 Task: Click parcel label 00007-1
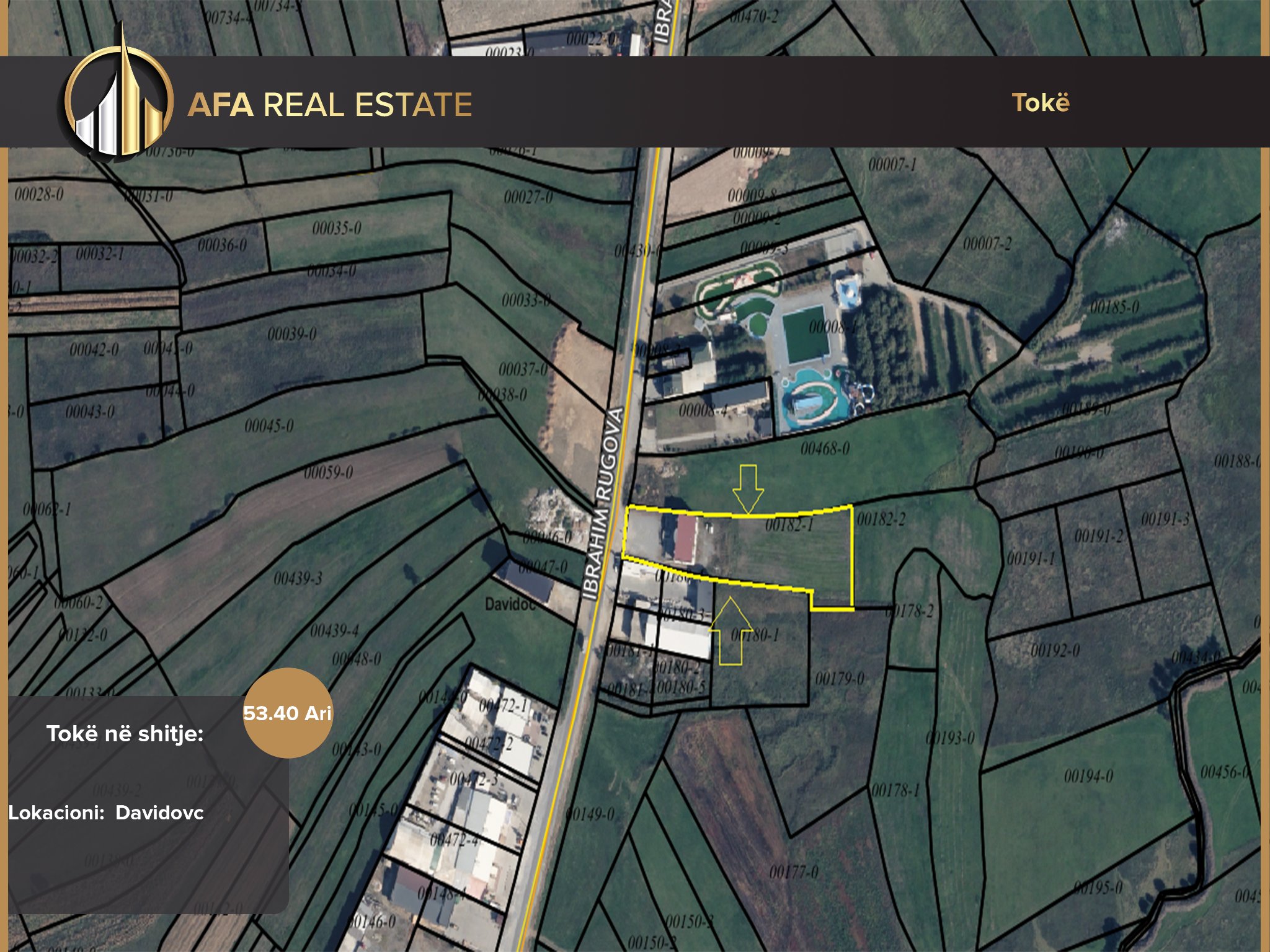click(892, 164)
